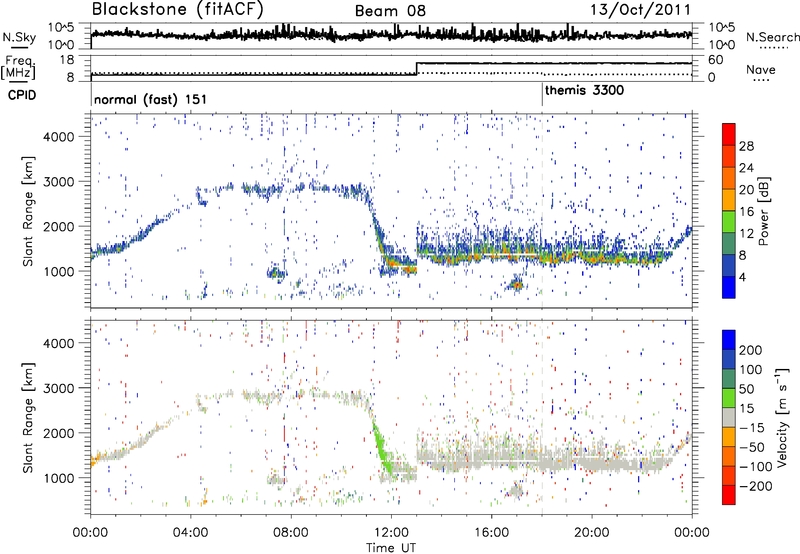This screenshot has height=554, width=800.
Task: Click the '1000' tick of the velocity panel
Action: pos(58,477)
